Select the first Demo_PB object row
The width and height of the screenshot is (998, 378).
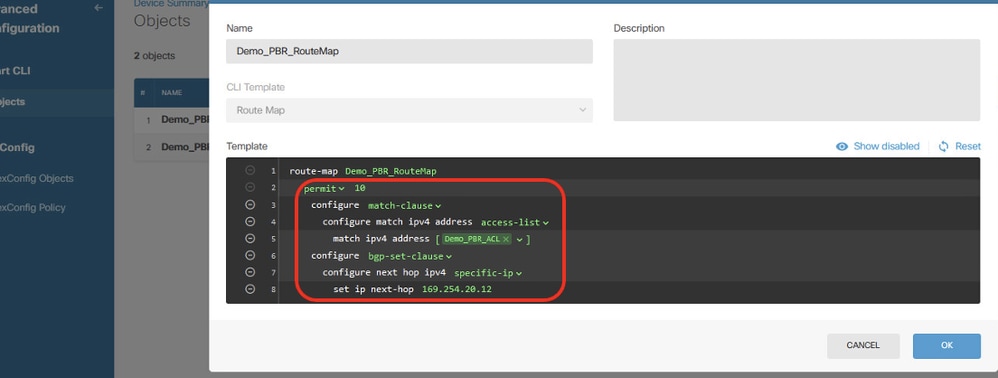[172, 120]
